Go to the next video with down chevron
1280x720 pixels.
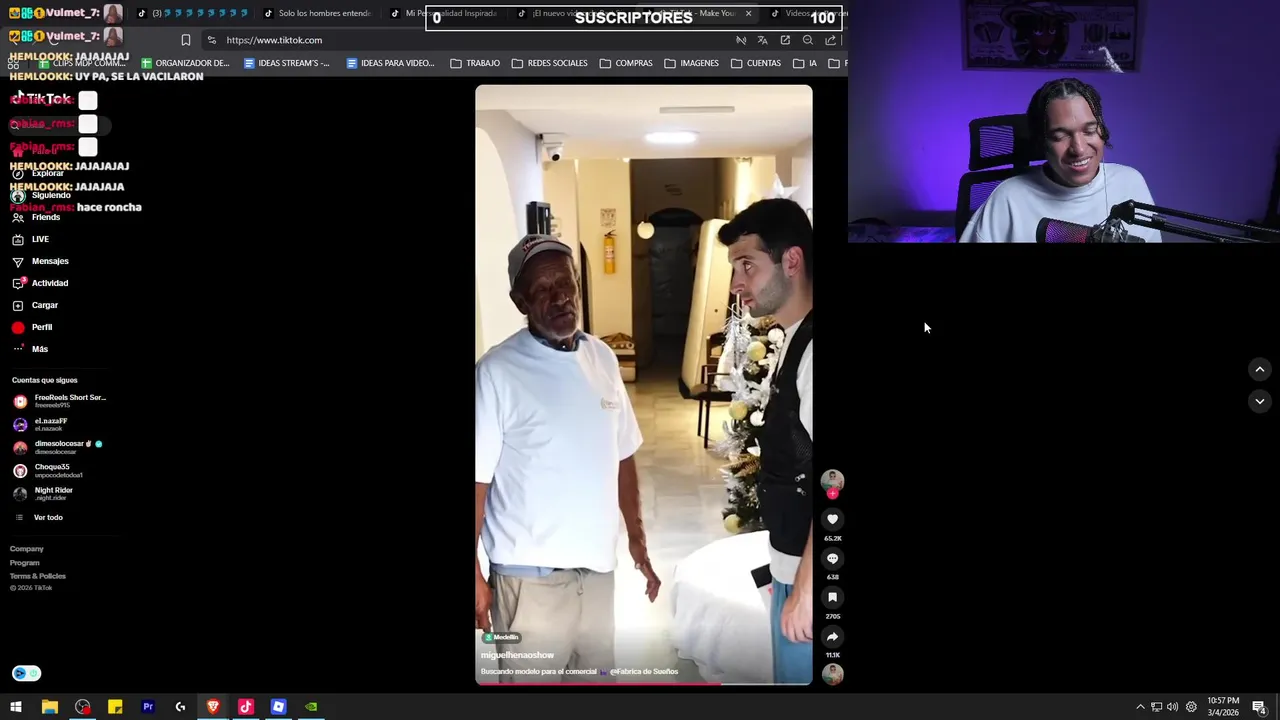coord(1260,401)
